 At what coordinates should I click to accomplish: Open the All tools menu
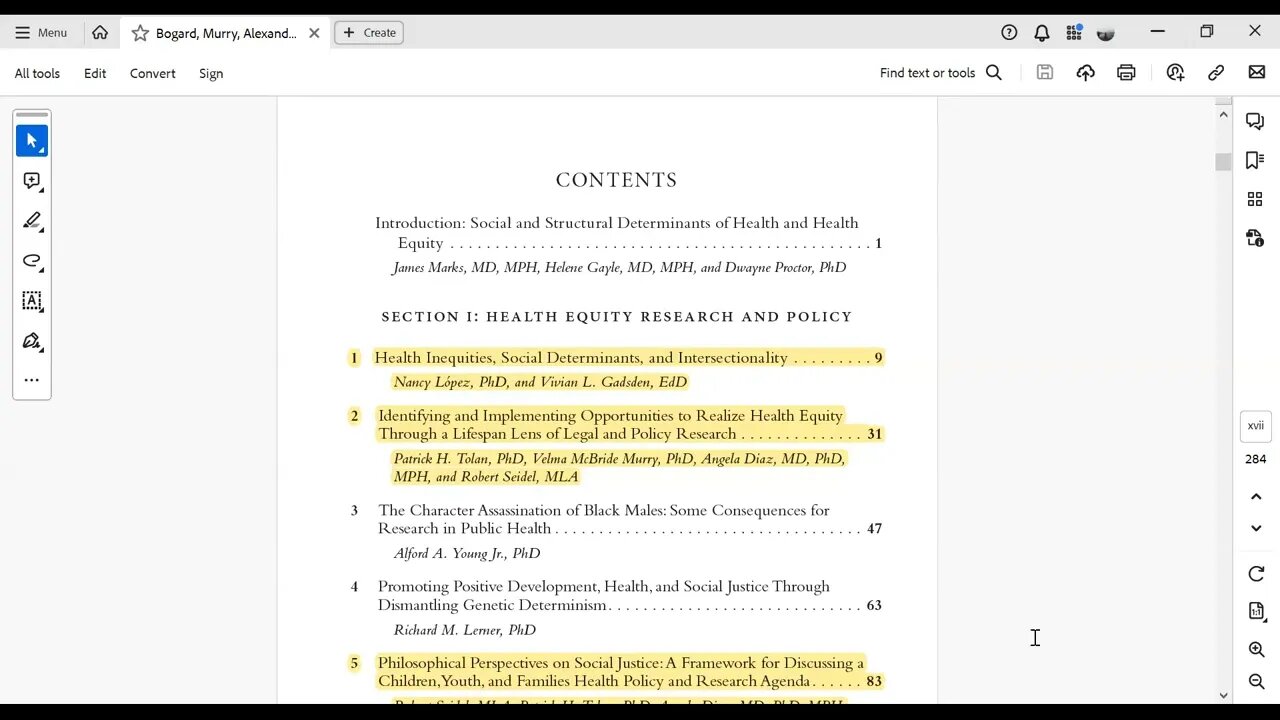pyautogui.click(x=37, y=73)
